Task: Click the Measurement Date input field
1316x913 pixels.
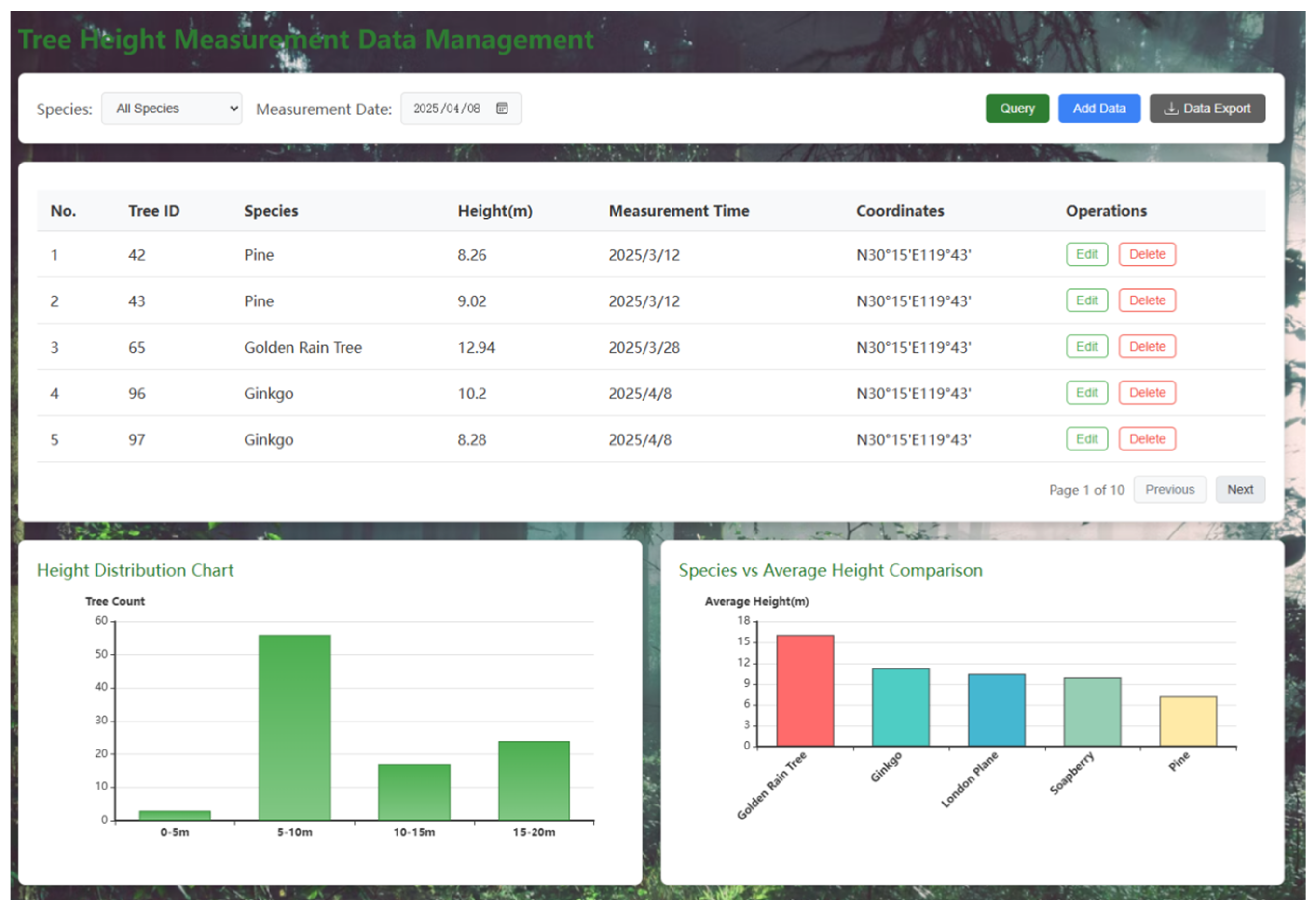Action: [x=461, y=108]
